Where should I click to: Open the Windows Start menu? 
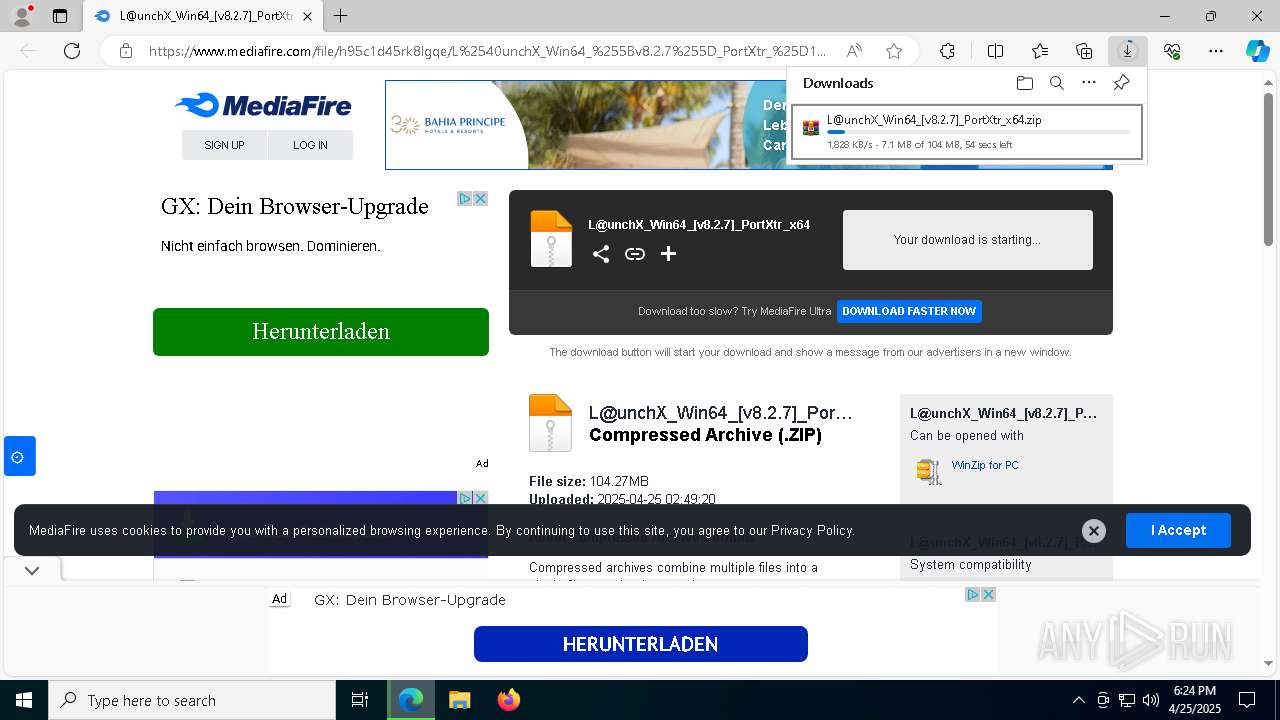(24, 700)
